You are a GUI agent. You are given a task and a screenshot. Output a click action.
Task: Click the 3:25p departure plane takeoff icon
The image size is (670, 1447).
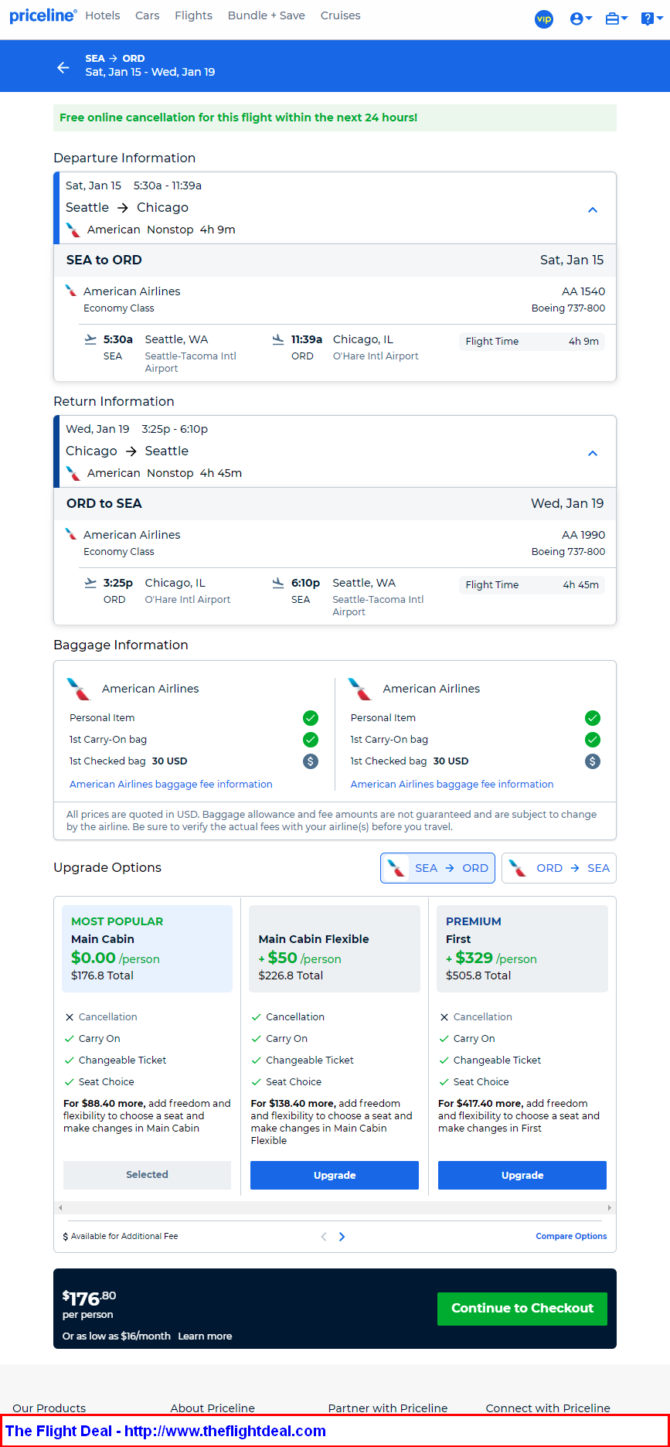(x=91, y=583)
